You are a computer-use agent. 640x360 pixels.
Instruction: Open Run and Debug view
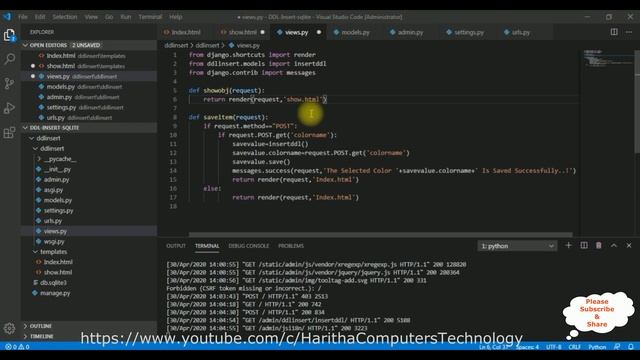tap(9, 108)
